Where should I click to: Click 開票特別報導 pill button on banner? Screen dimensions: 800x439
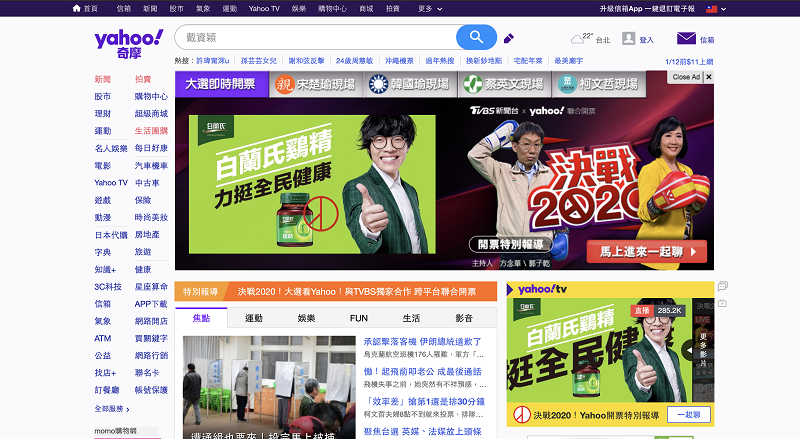(511, 245)
